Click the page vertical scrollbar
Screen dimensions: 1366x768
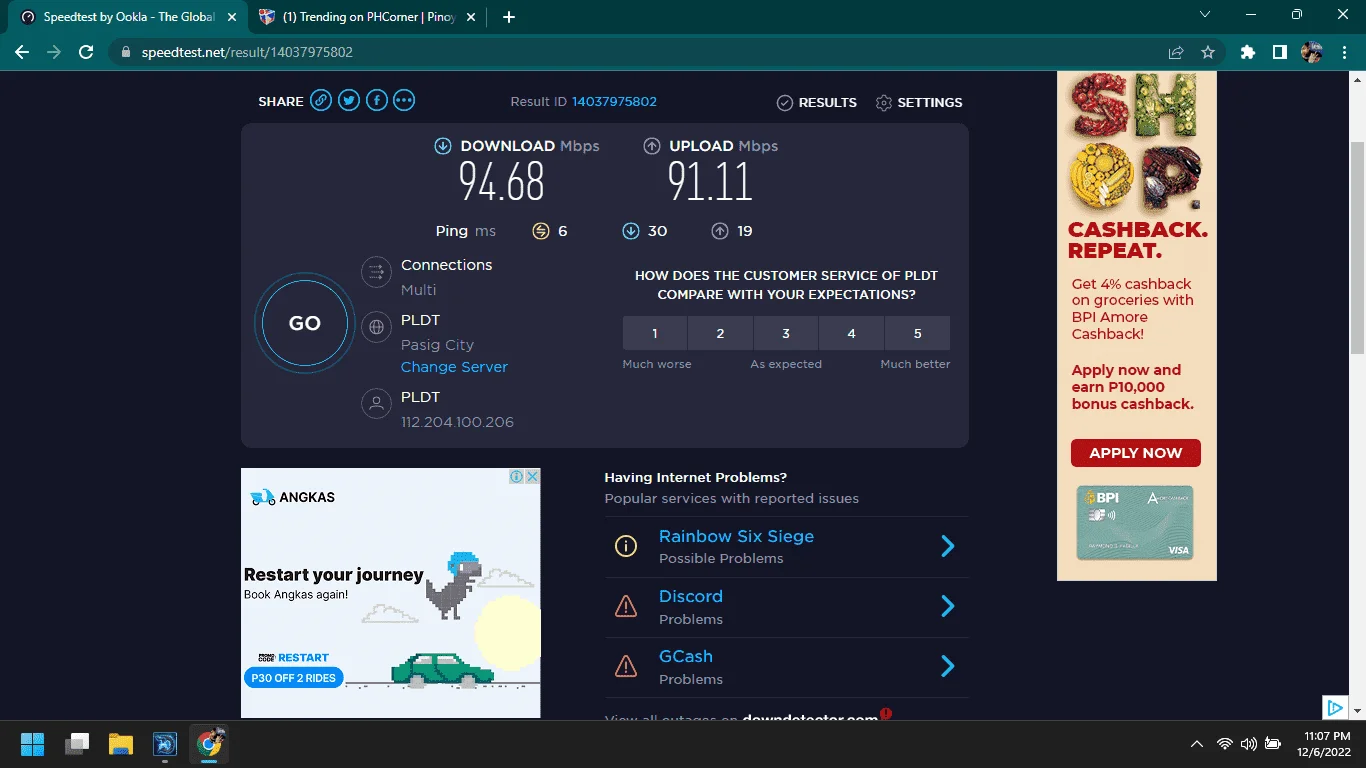(1357, 247)
